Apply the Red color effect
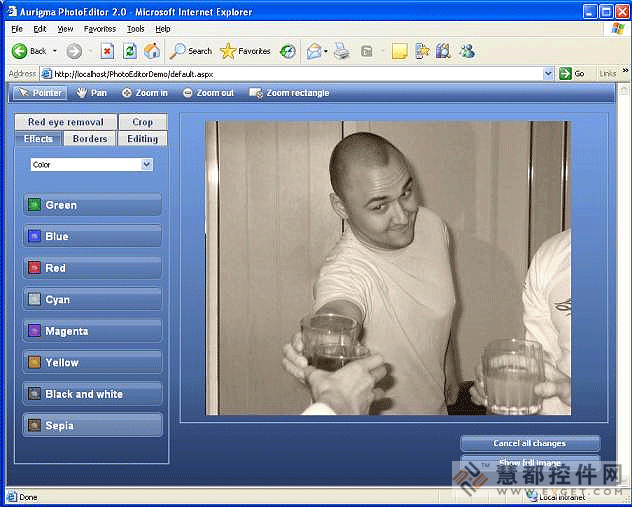This screenshot has width=632, height=507. coord(92,268)
